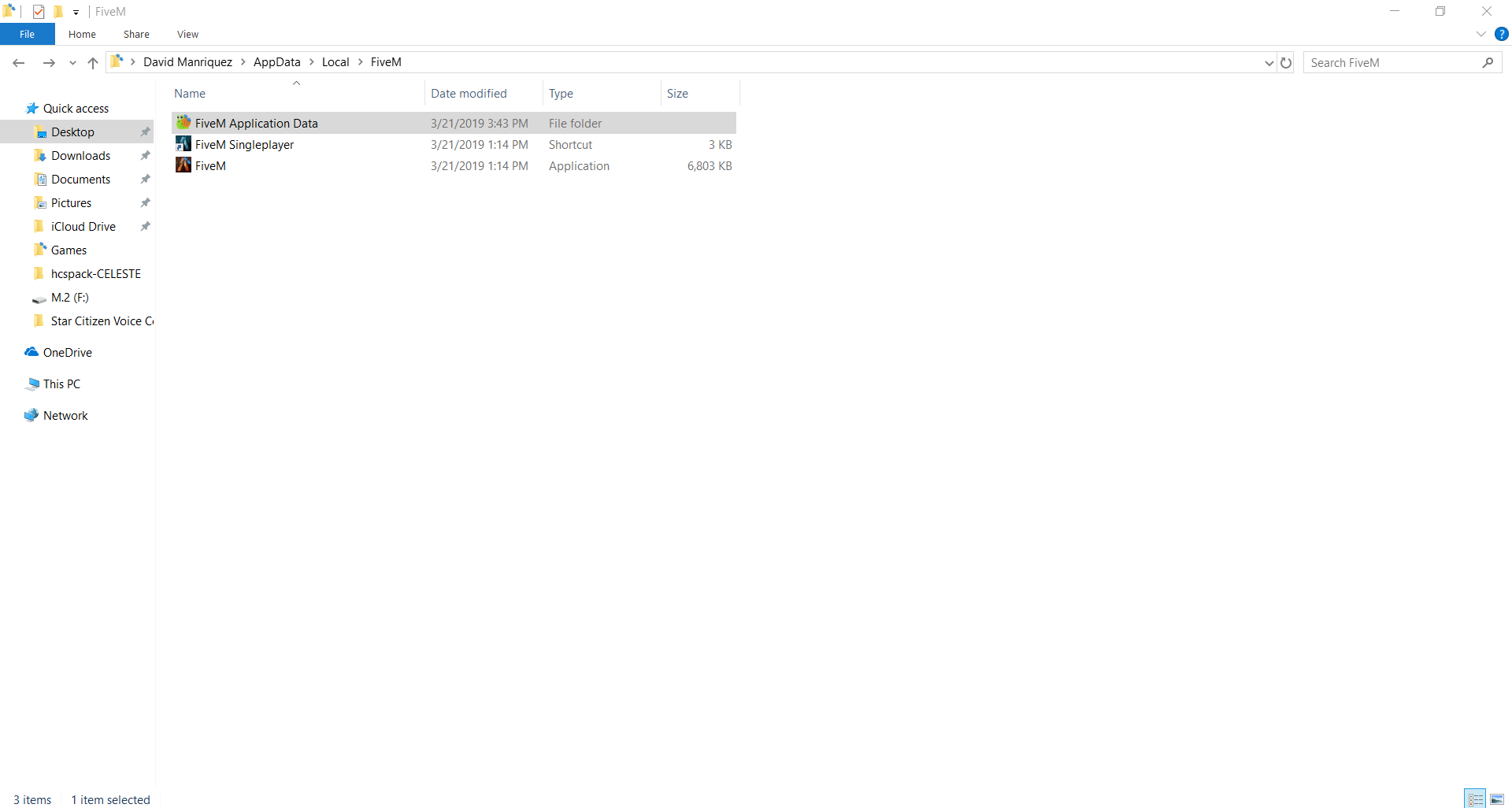
Task: Click the Desktop folder icon in sidebar
Action: coord(41,132)
